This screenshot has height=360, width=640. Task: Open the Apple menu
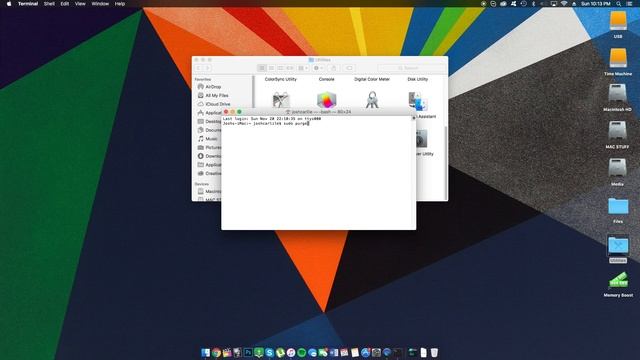[9, 4]
